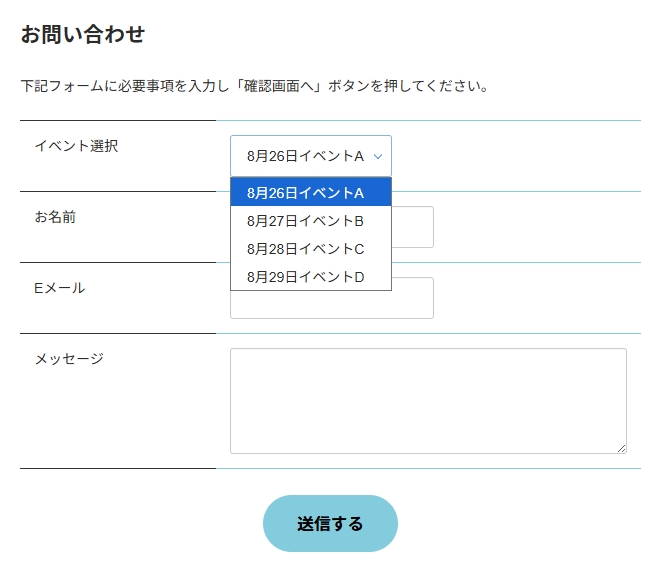The height and width of the screenshot is (578, 661).
Task: Select highlighted 8月26日イベントA option in list
Action: pyautogui.click(x=311, y=193)
